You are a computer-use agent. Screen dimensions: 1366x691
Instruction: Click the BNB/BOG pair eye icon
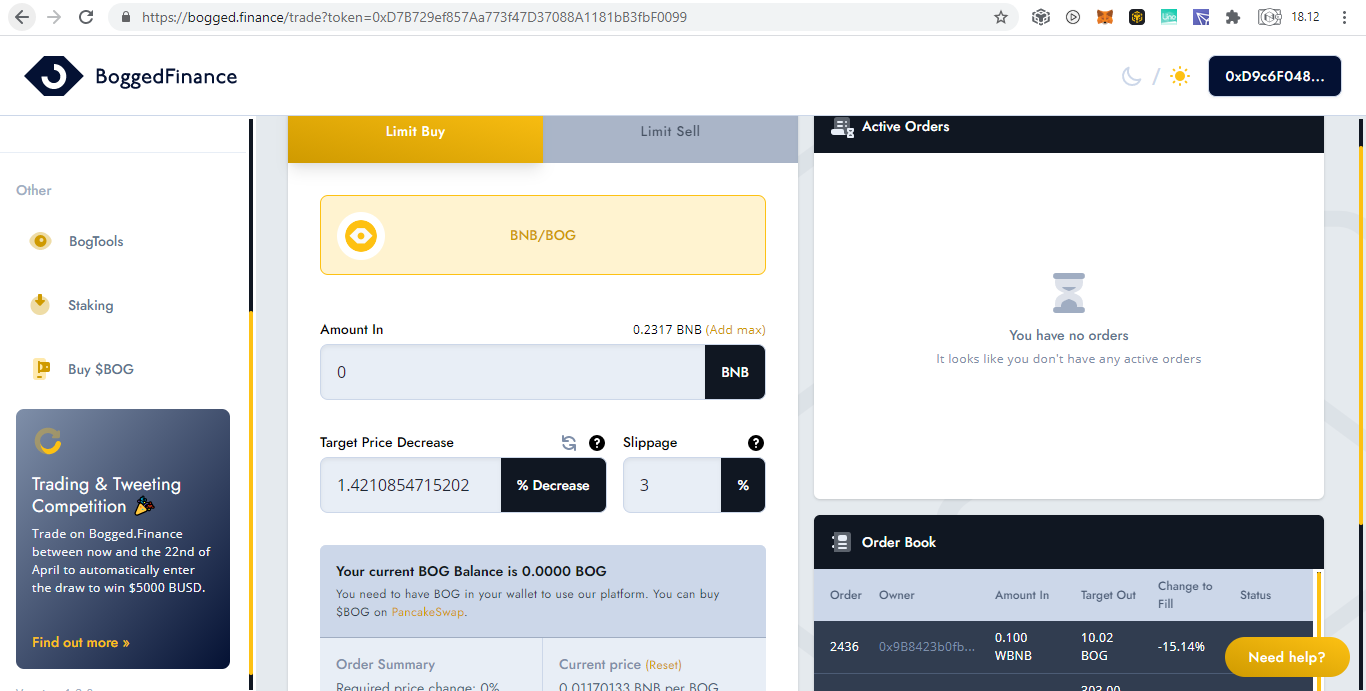click(361, 236)
